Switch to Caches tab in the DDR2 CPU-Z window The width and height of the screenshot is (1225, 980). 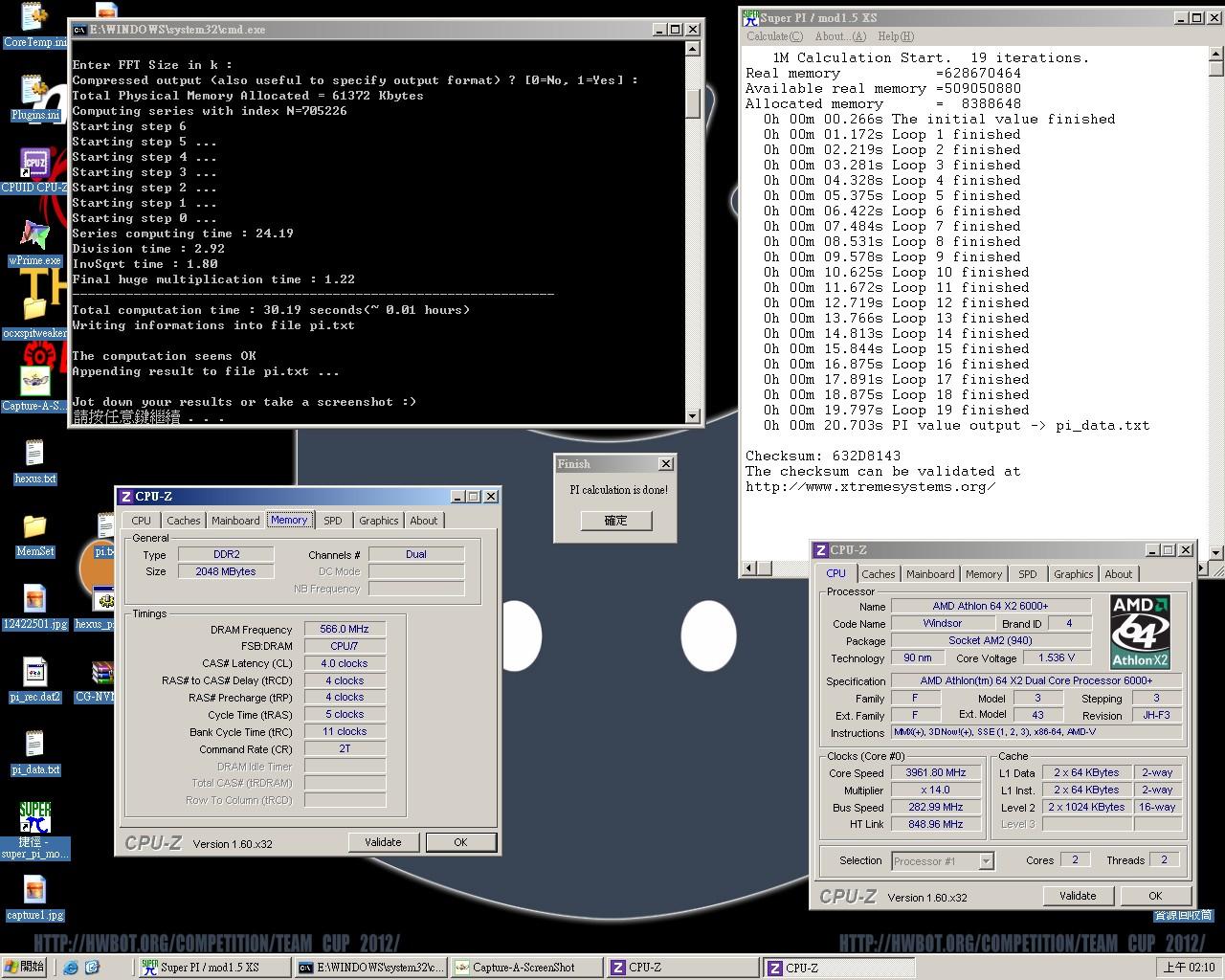coord(184,521)
